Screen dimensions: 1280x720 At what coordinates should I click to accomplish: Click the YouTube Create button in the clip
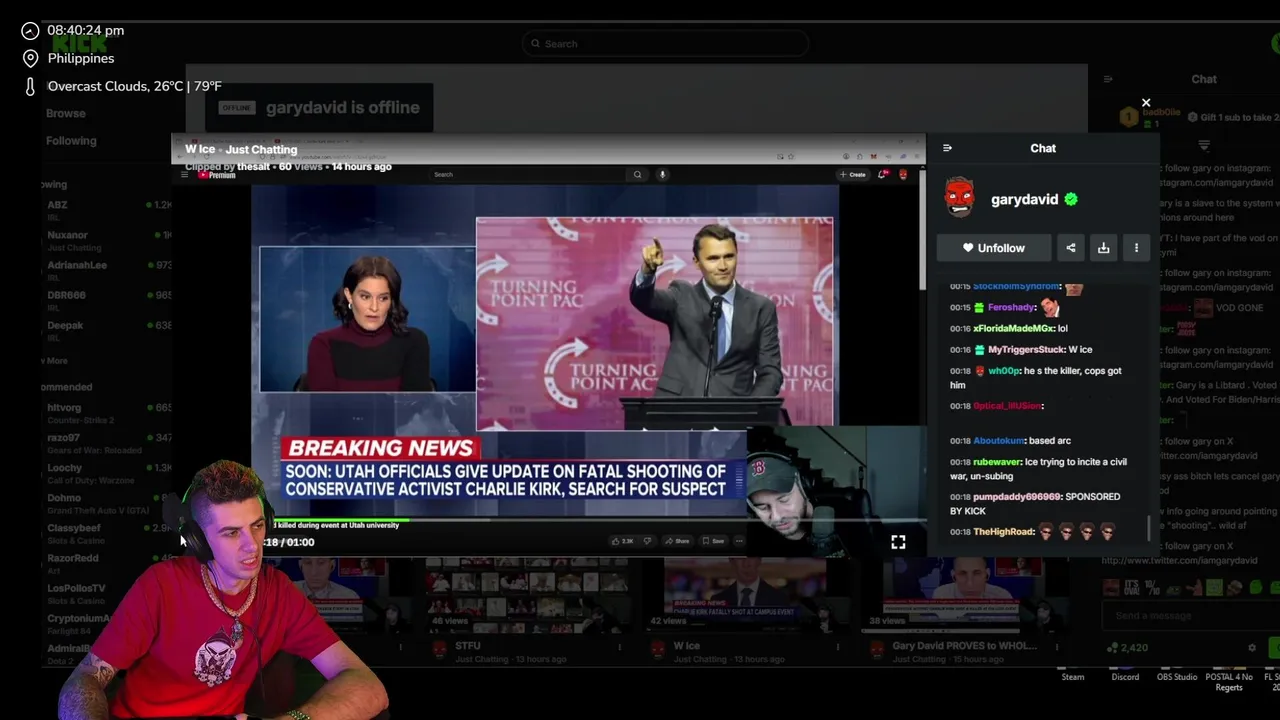[853, 174]
